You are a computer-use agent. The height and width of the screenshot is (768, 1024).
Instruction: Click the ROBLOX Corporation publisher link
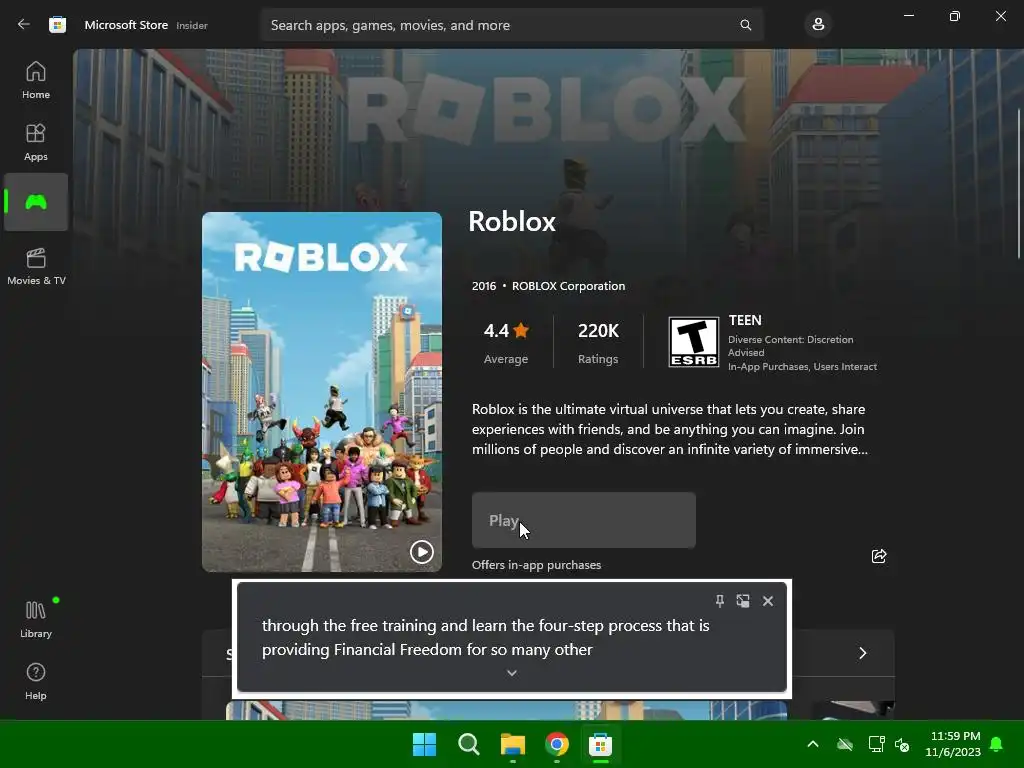coord(568,286)
